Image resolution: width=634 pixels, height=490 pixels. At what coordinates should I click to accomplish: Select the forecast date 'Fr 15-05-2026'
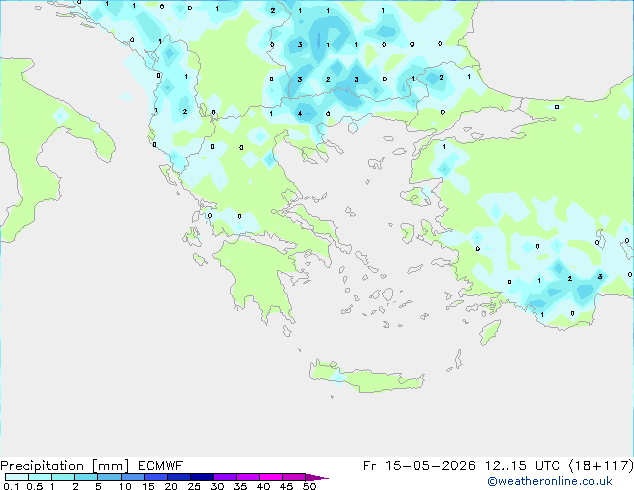click(419, 466)
